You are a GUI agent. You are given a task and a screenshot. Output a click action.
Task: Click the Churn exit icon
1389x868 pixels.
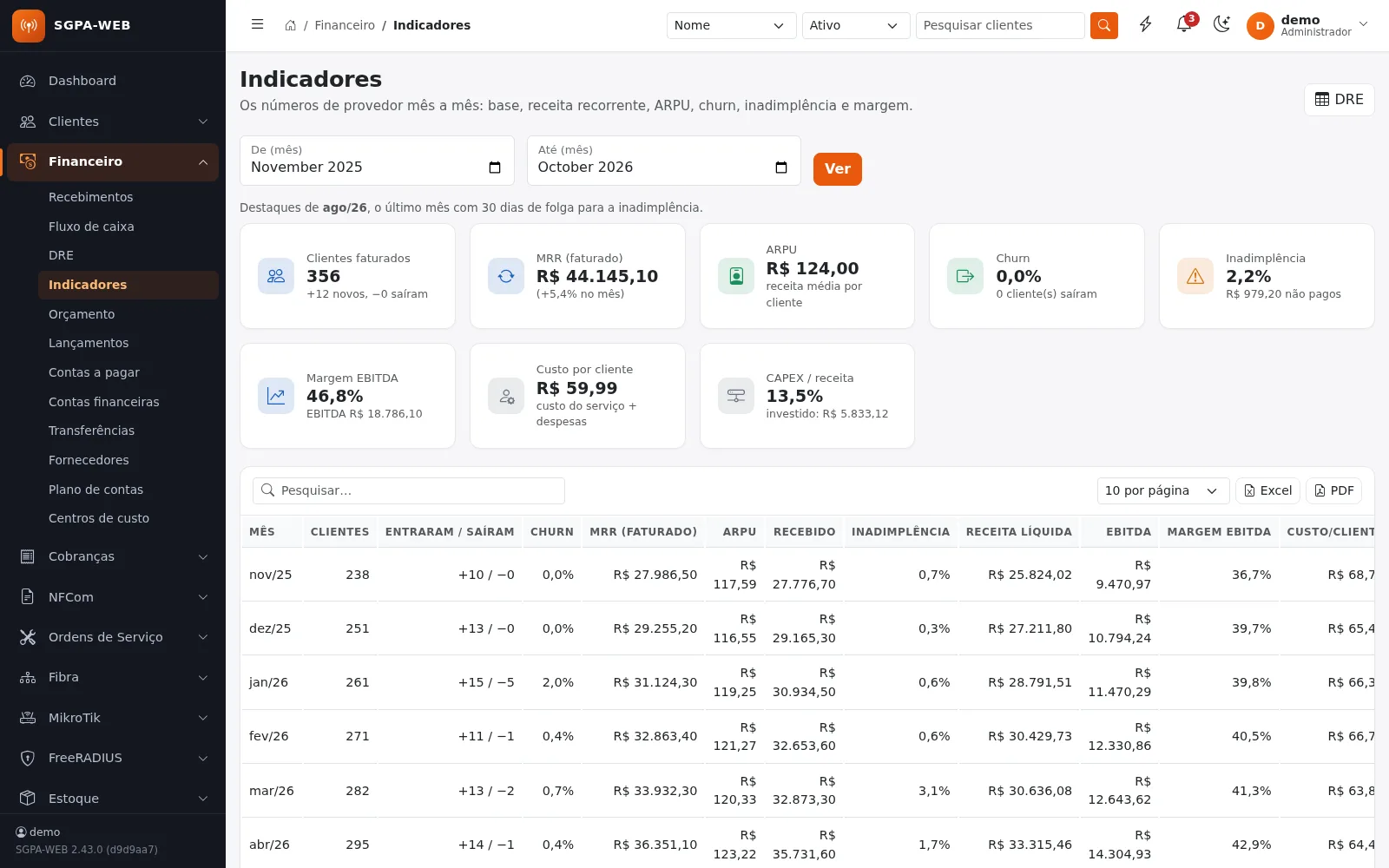[x=965, y=276]
